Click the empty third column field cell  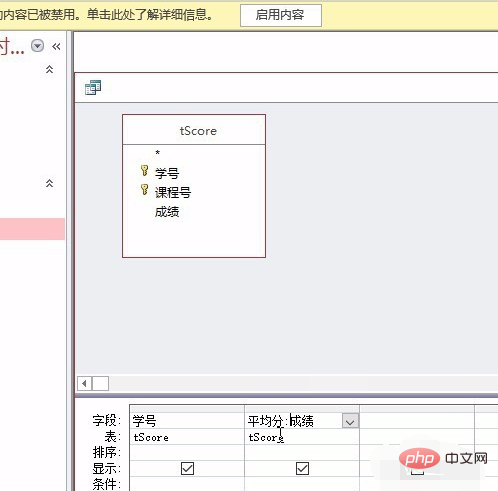417,421
